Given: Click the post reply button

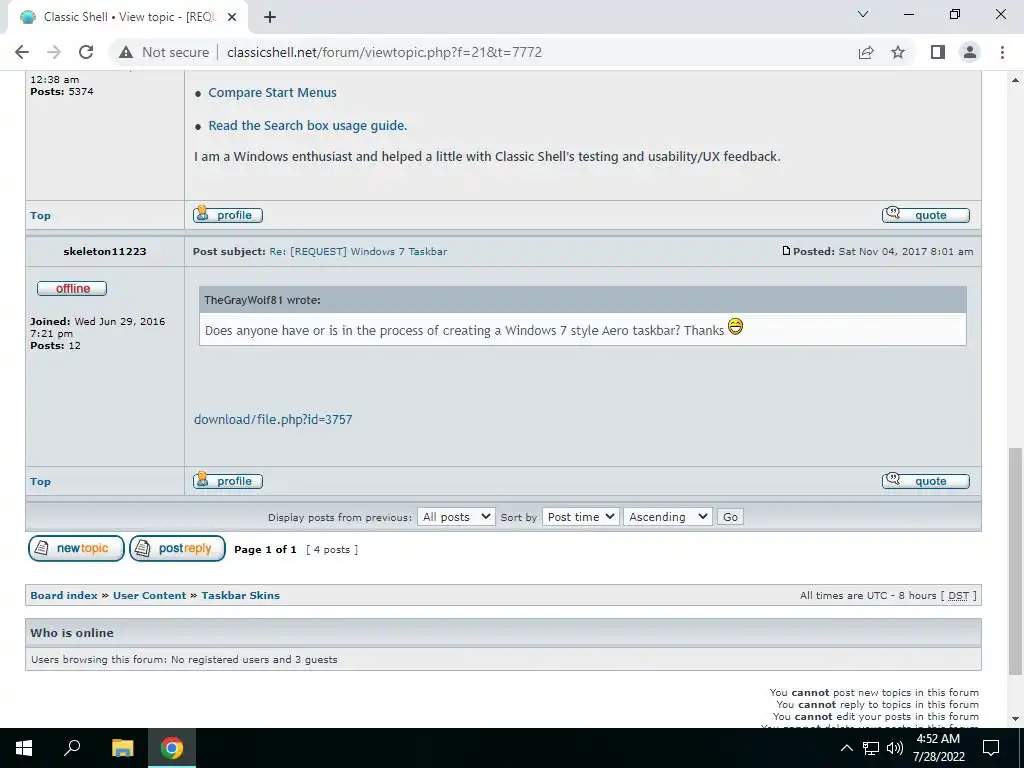Looking at the screenshot, I should 178,549.
